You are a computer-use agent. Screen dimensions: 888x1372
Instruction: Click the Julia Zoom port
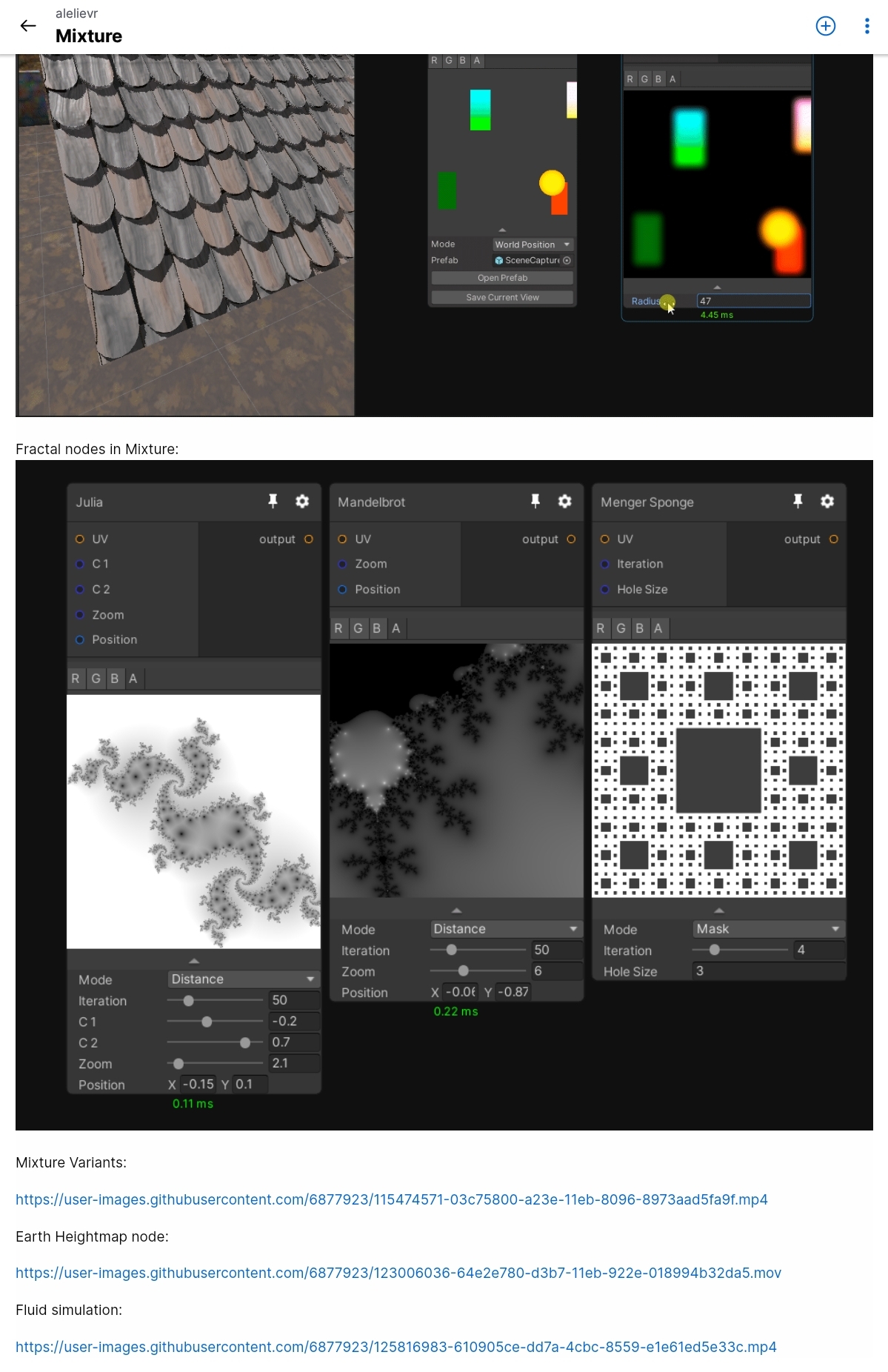pos(79,615)
